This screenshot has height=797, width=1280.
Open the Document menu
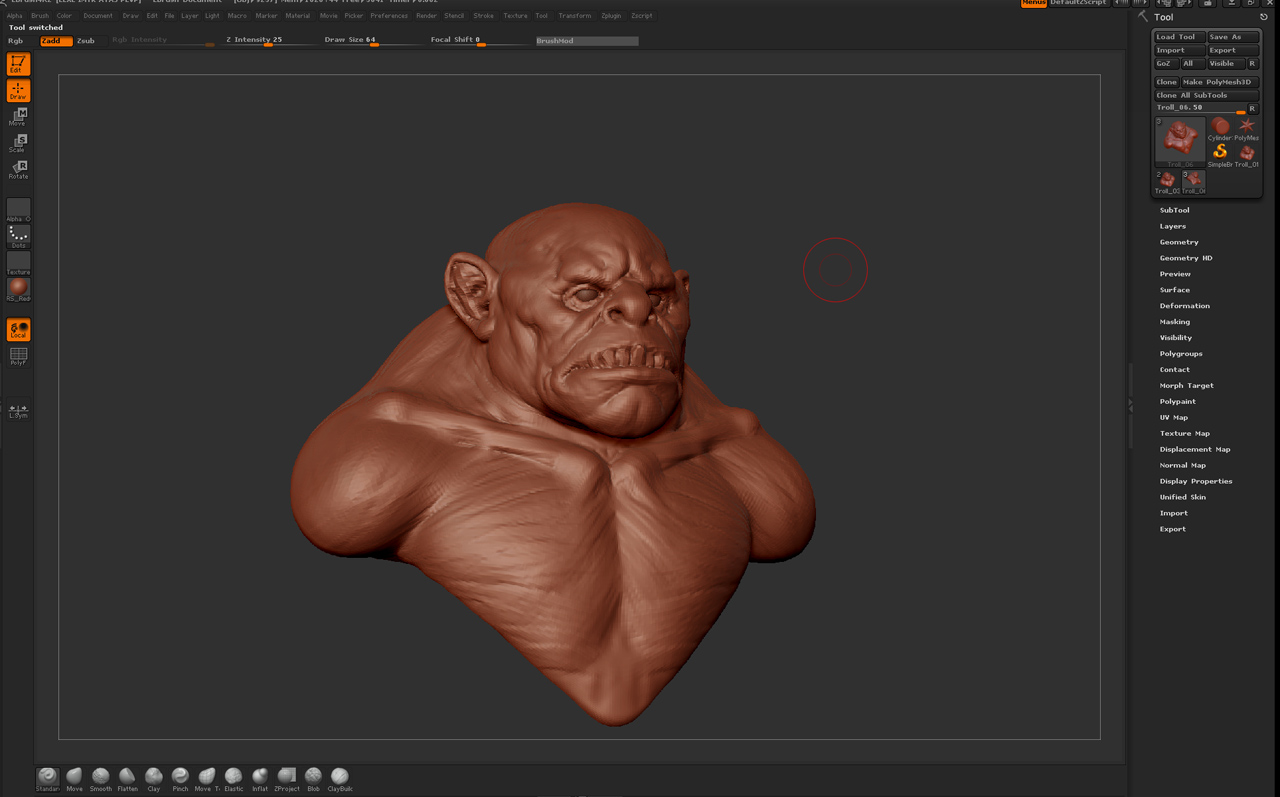[98, 16]
